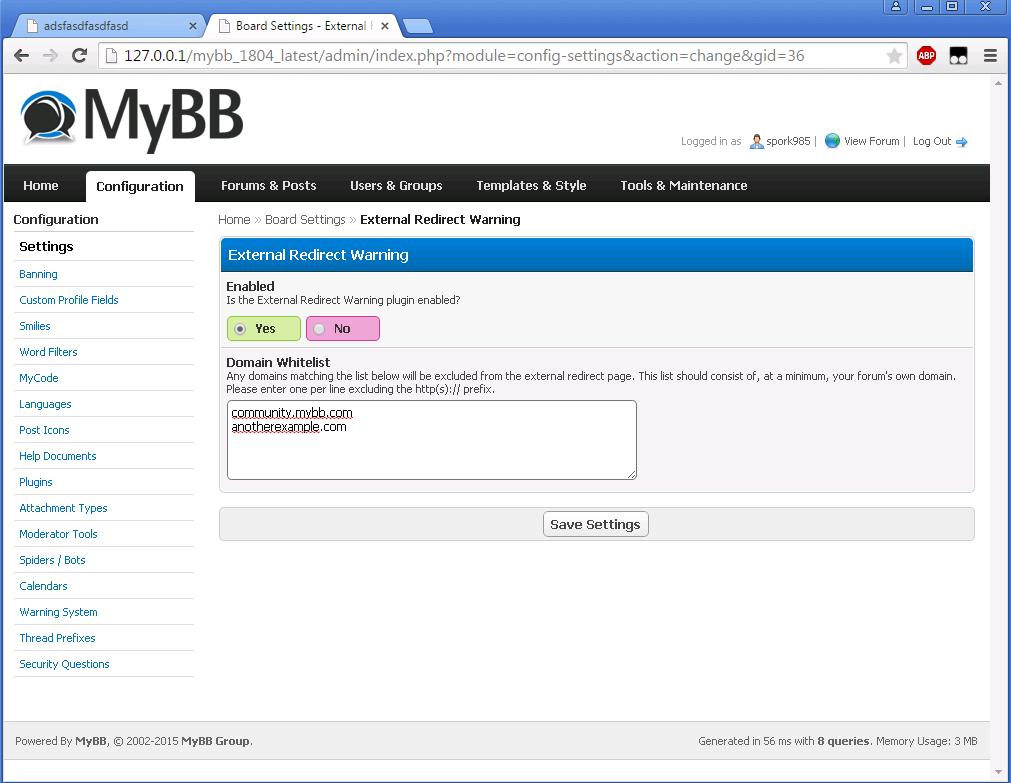Close the adsfasdfasdfasd tab
This screenshot has height=783, width=1011.
click(193, 26)
